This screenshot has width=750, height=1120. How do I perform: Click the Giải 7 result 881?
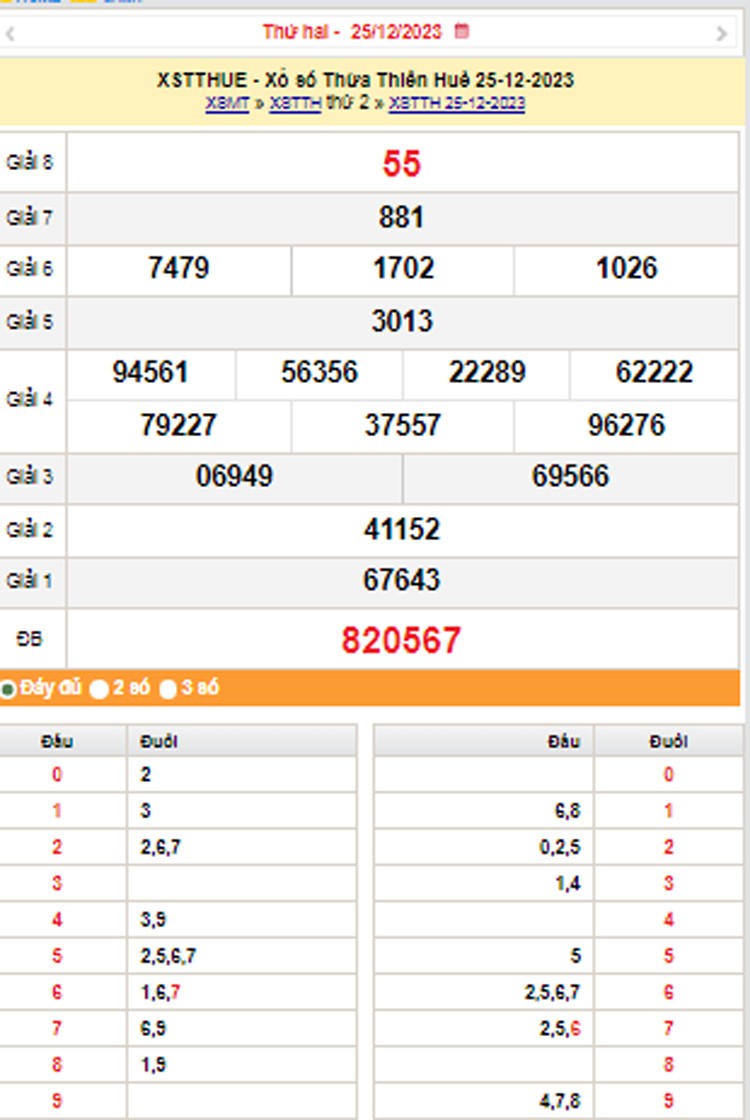pos(401,217)
